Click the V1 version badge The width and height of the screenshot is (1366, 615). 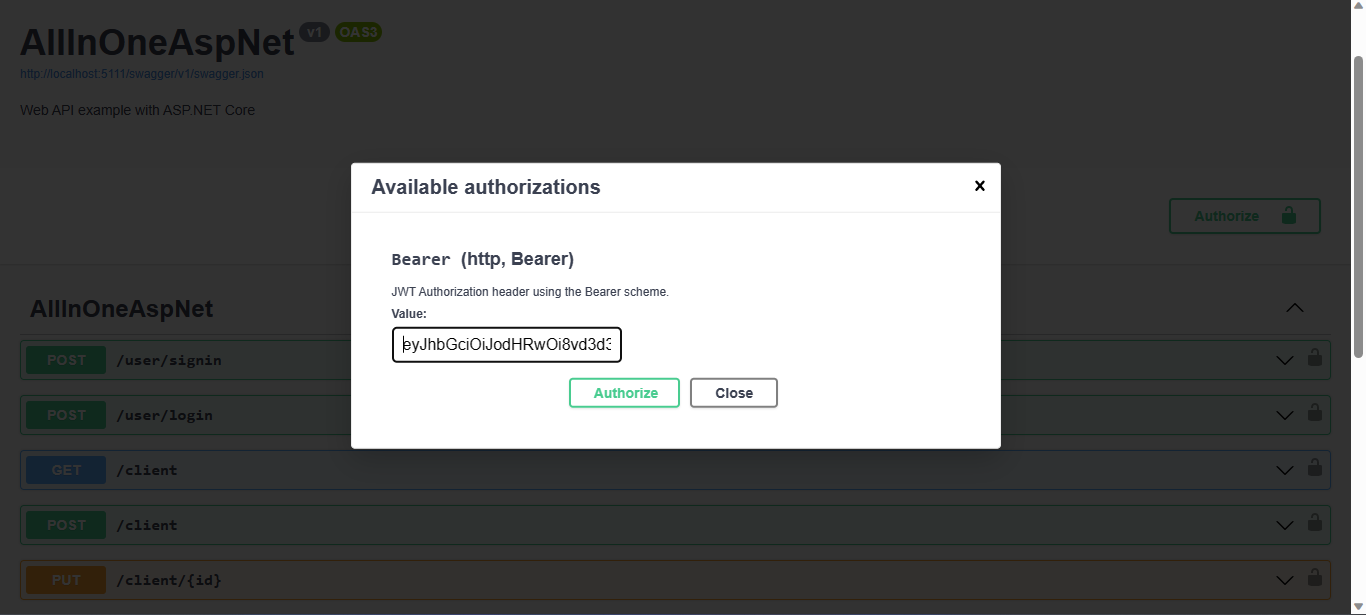coord(314,32)
